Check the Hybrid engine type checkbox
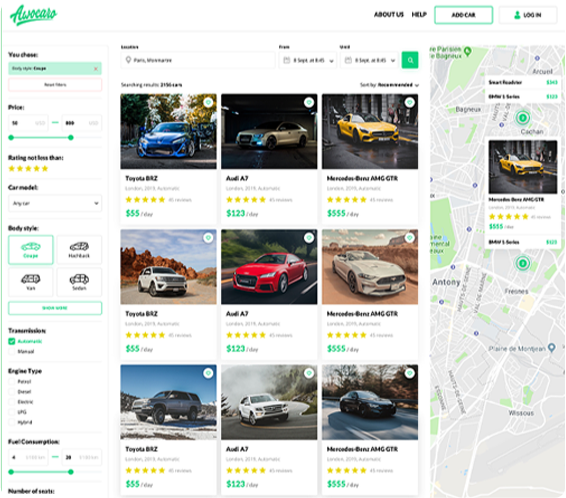Image resolution: width=566 pixels, height=498 pixels. click(x=12, y=422)
